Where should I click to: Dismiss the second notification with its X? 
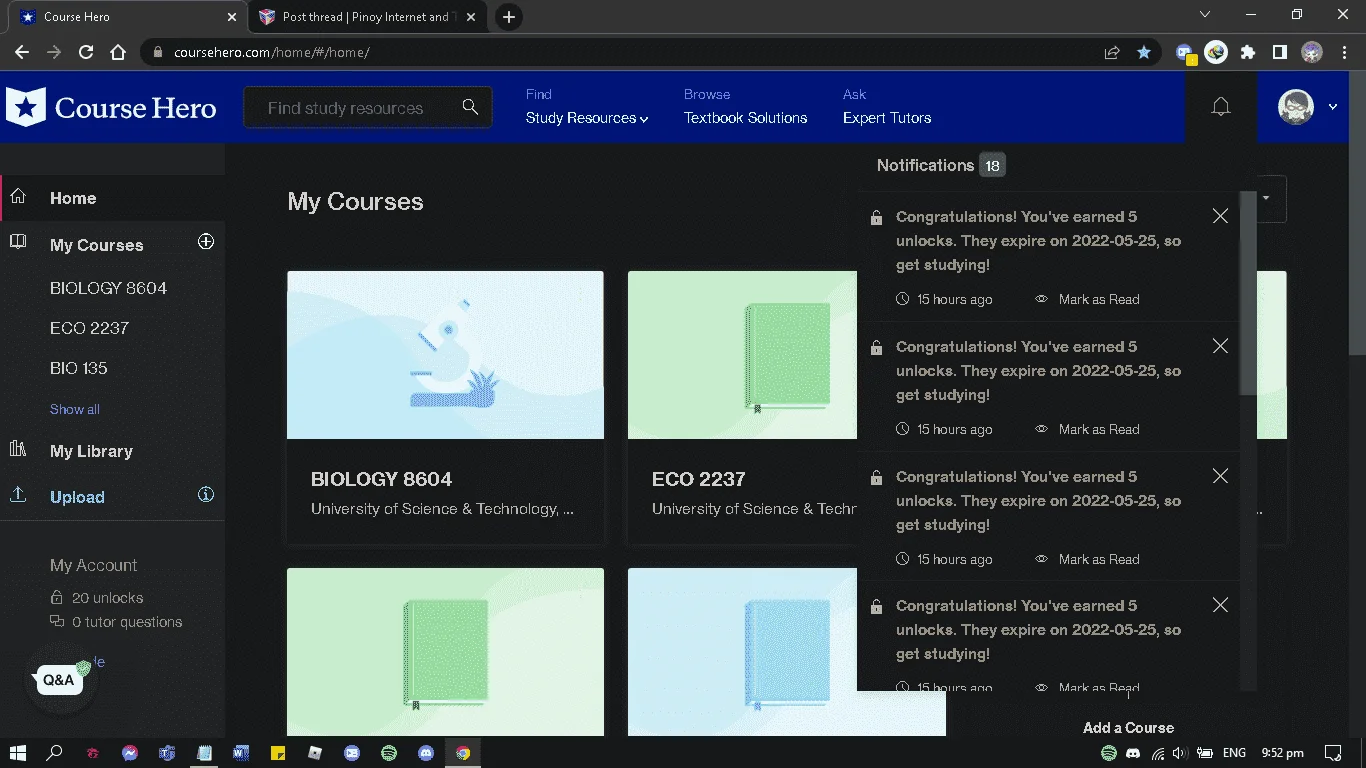coord(1220,346)
